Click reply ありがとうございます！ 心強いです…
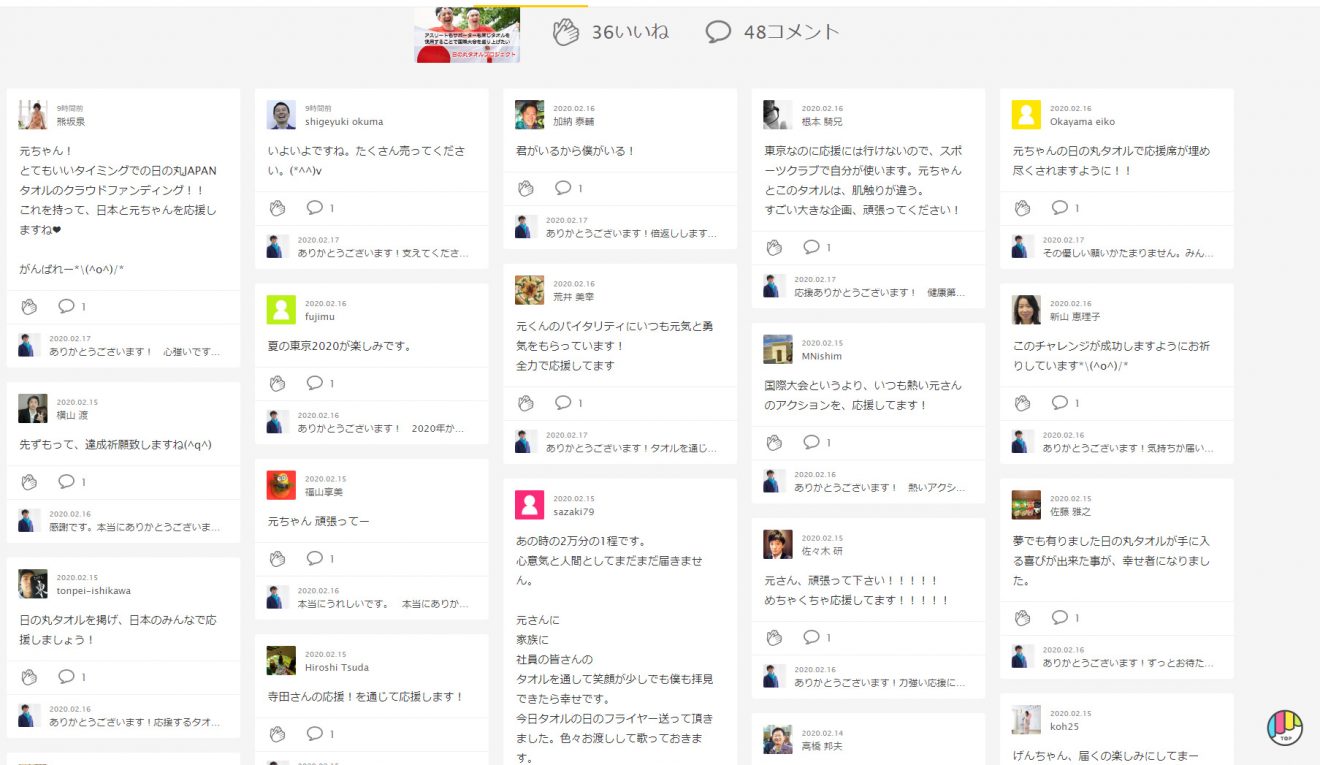1320x765 pixels. (133, 352)
